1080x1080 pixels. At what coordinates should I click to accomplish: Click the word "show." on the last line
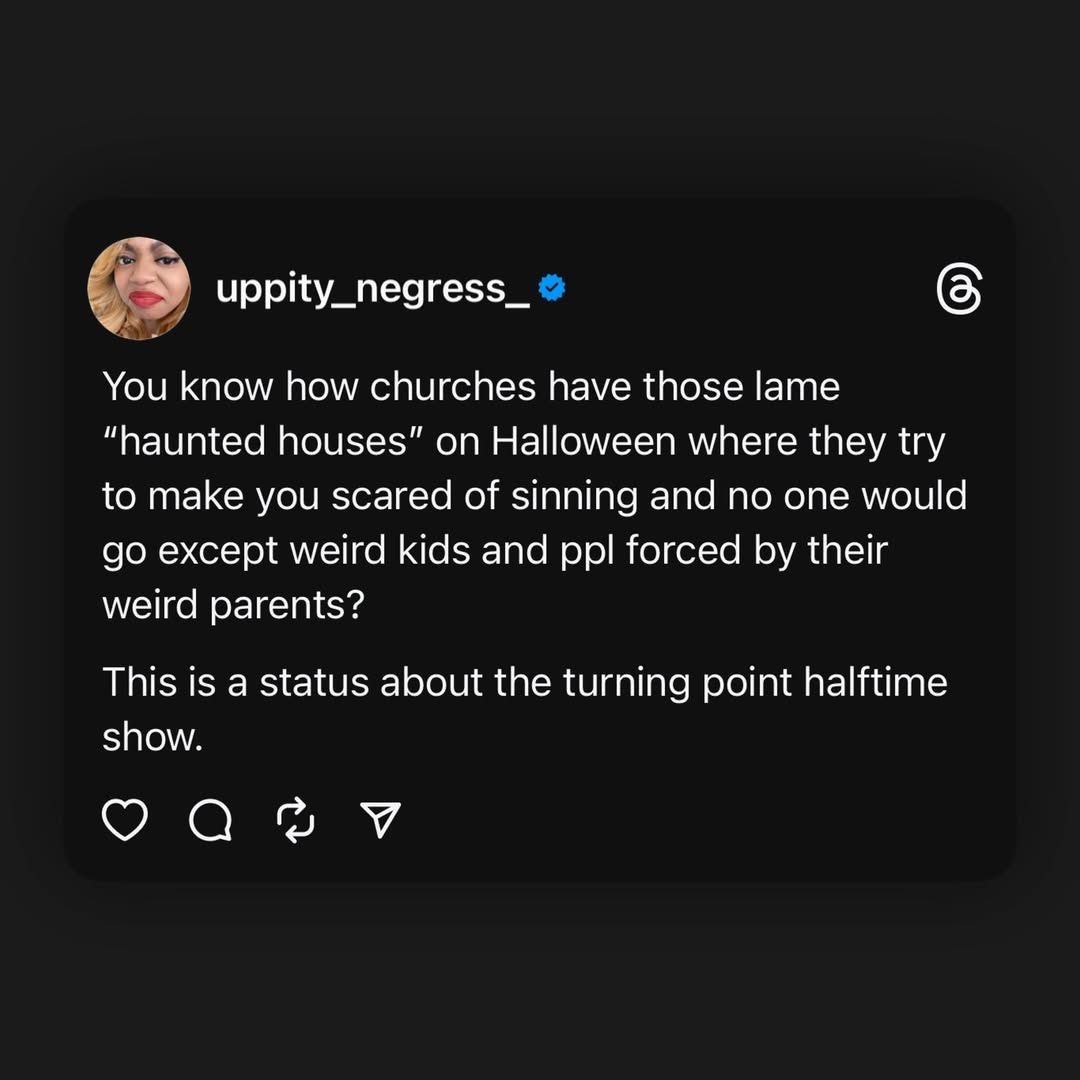pos(153,738)
